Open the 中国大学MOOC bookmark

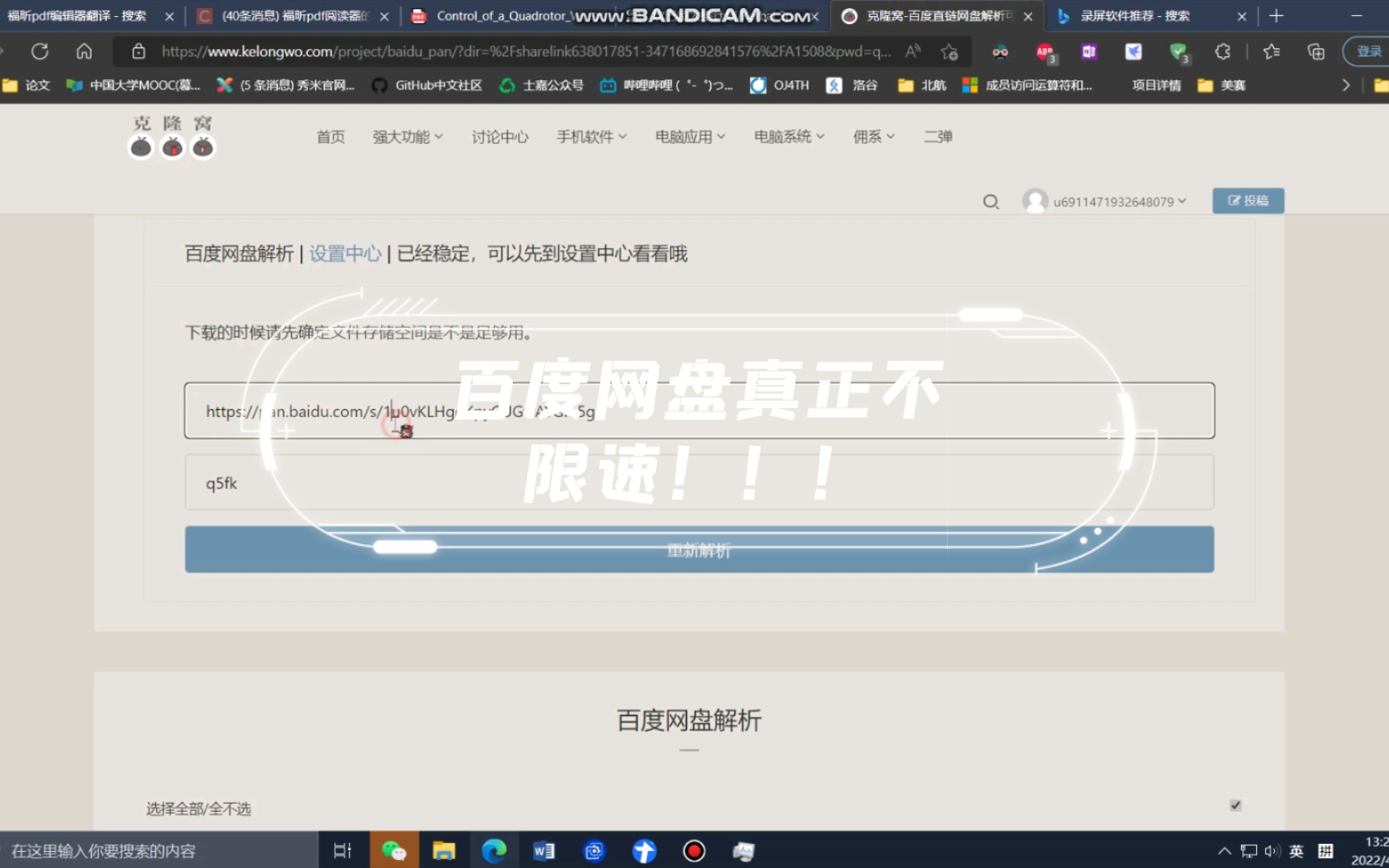(x=133, y=85)
